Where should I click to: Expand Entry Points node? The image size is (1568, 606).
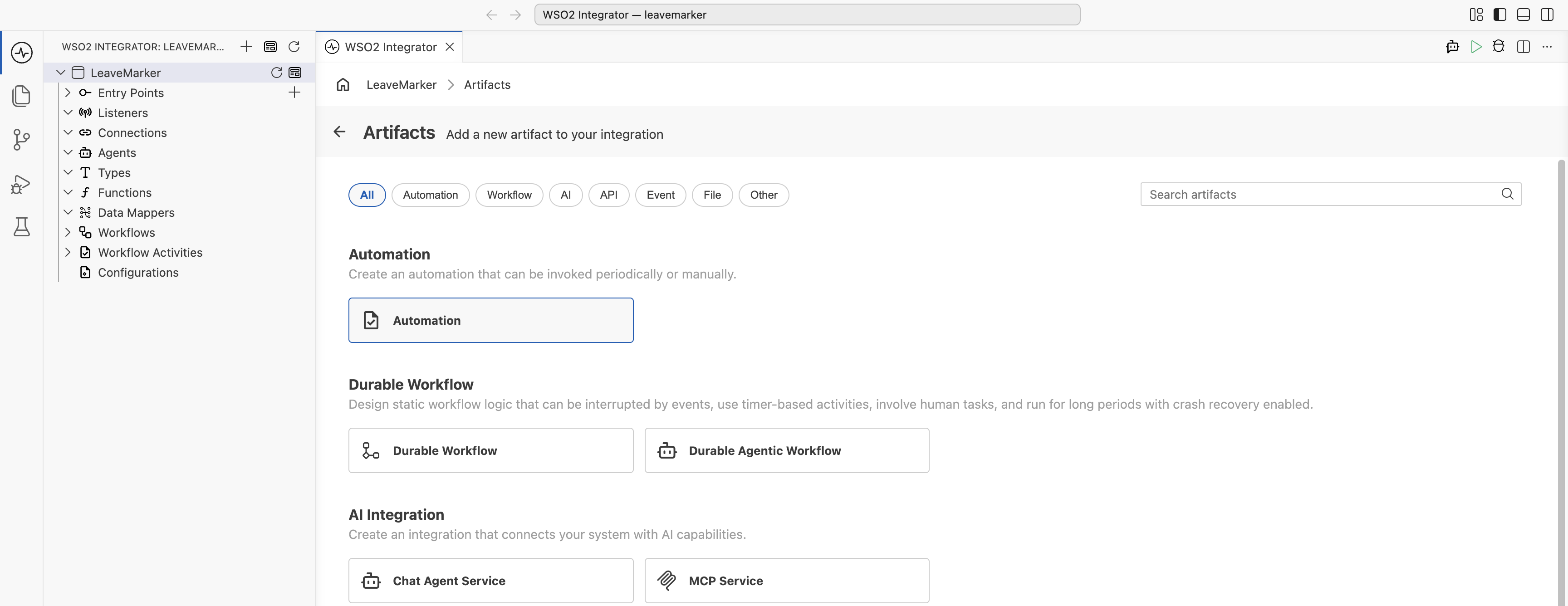pos(68,93)
